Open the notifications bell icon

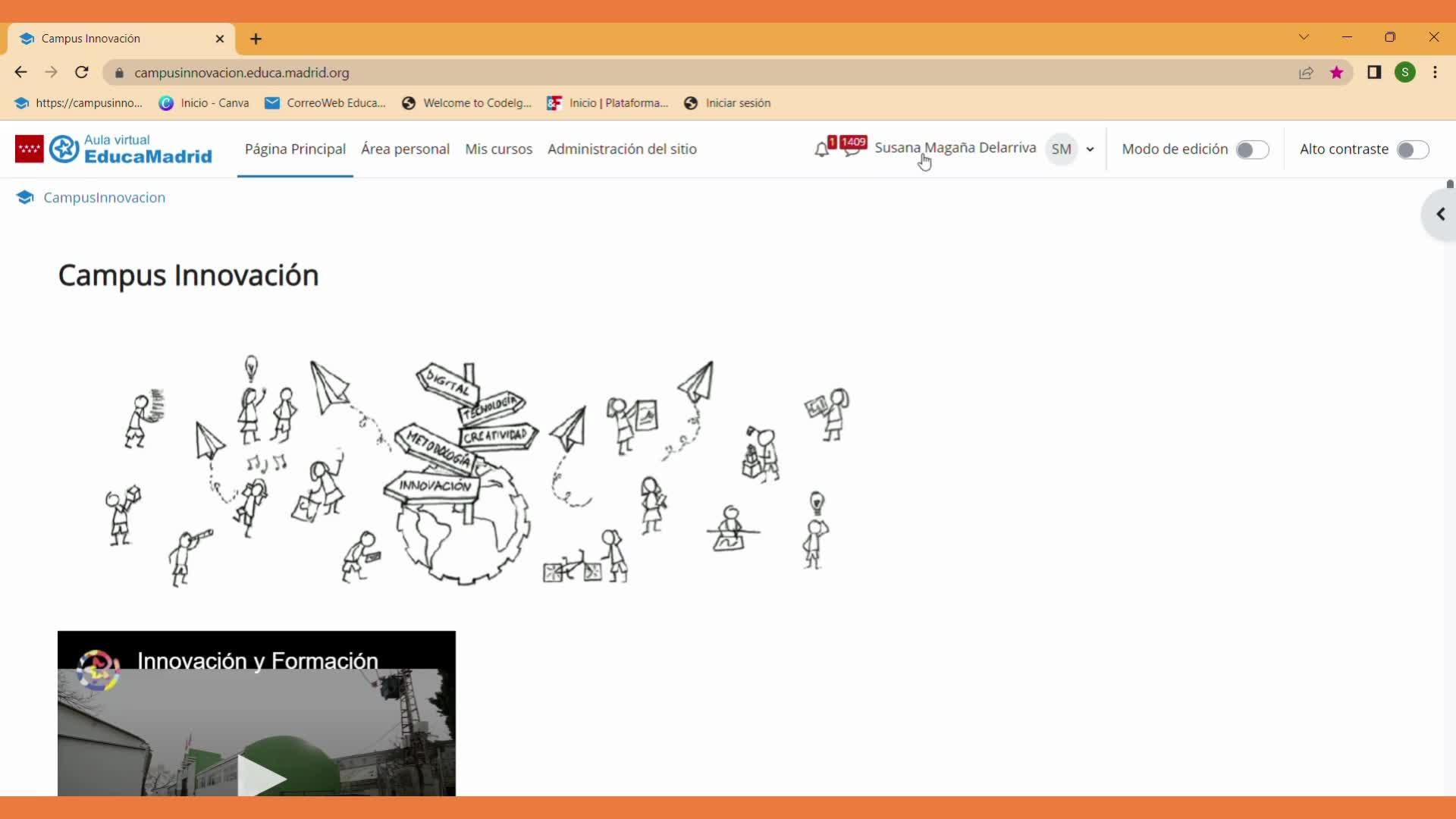tap(821, 149)
